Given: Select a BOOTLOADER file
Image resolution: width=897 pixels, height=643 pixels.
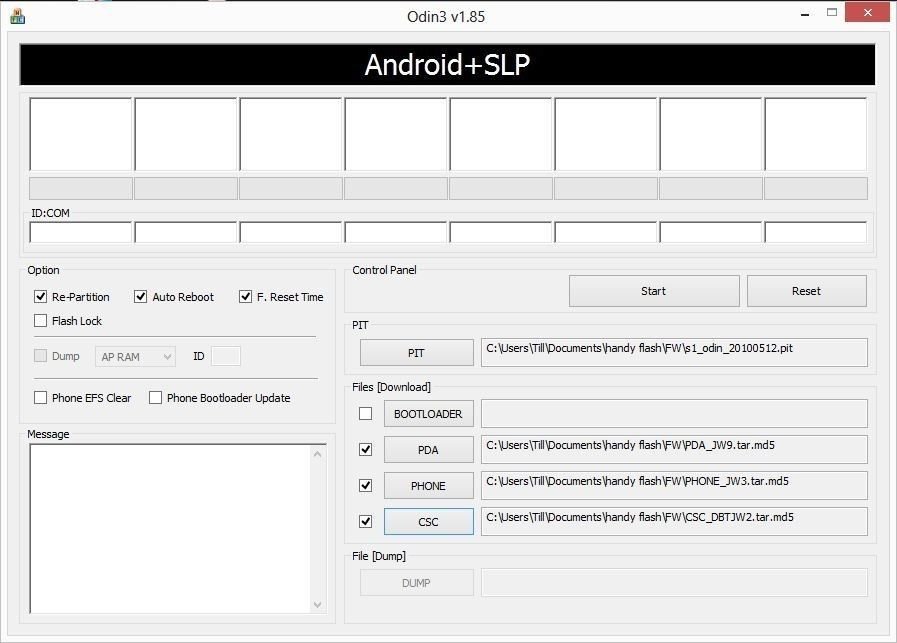Looking at the screenshot, I should click(428, 414).
